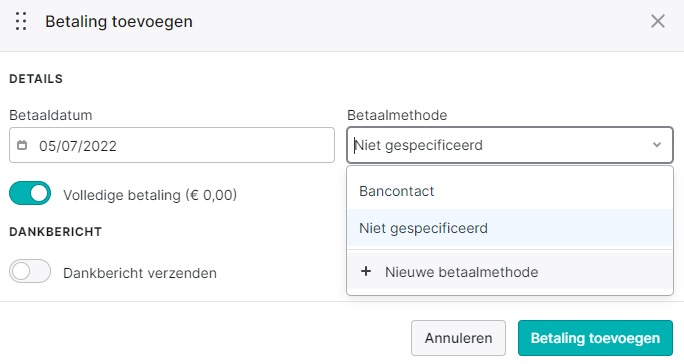
Task: Close the Betaling toevoegen dialog
Action: click(x=658, y=21)
